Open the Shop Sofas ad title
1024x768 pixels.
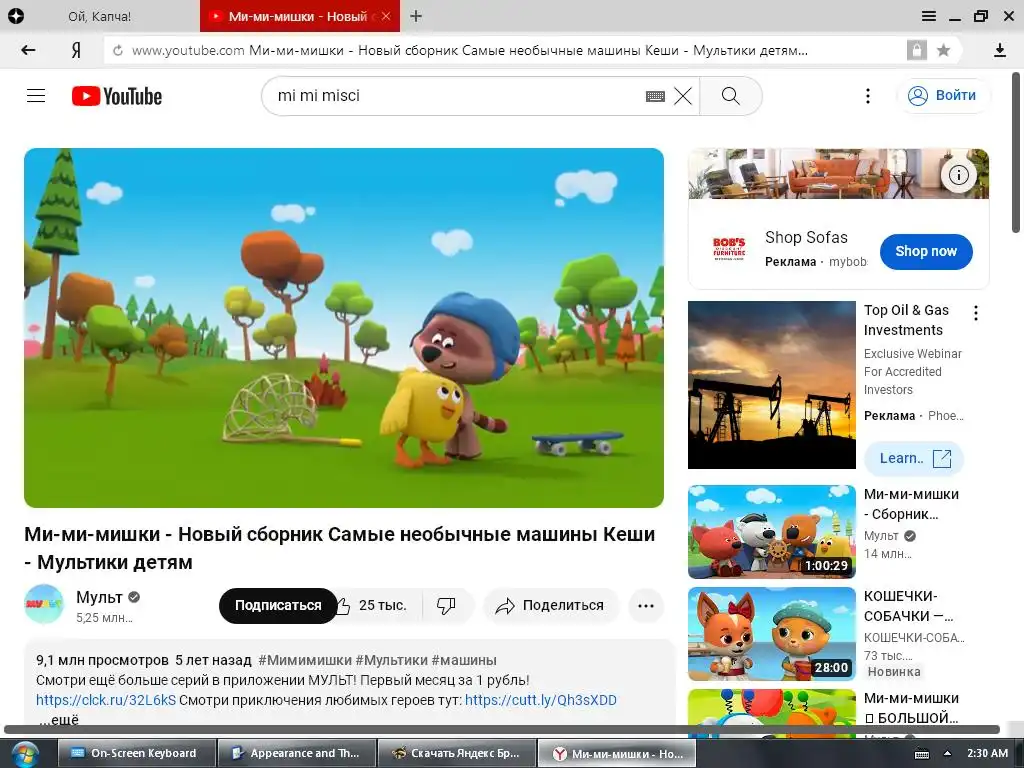[x=806, y=237]
